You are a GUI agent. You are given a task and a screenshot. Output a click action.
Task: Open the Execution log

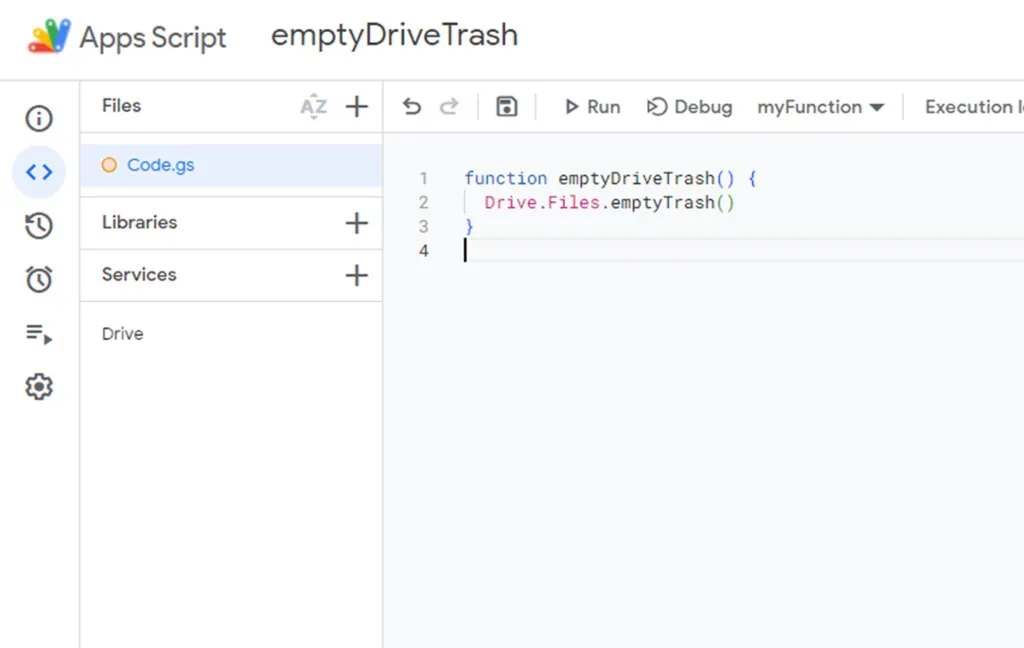974,106
